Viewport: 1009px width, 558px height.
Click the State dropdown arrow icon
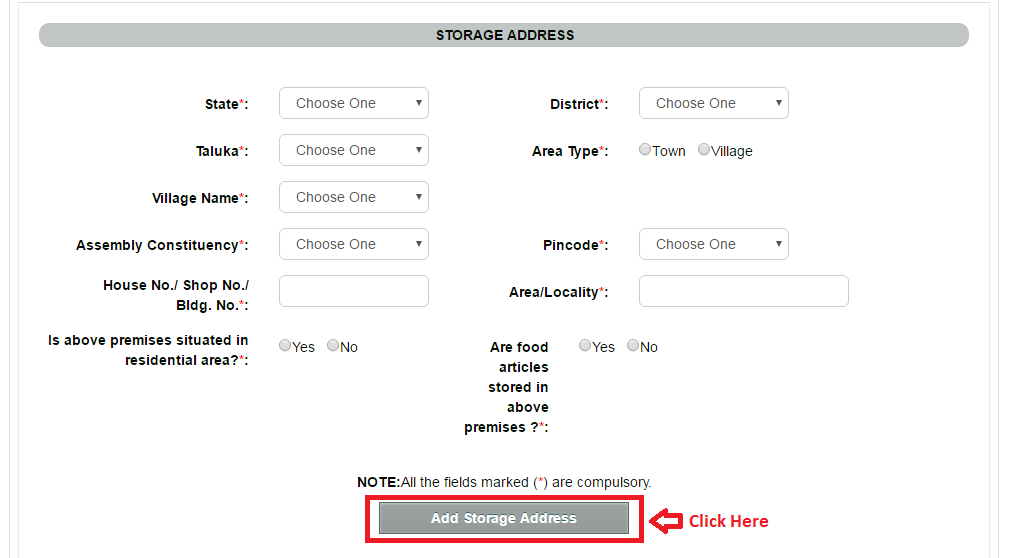(x=418, y=103)
